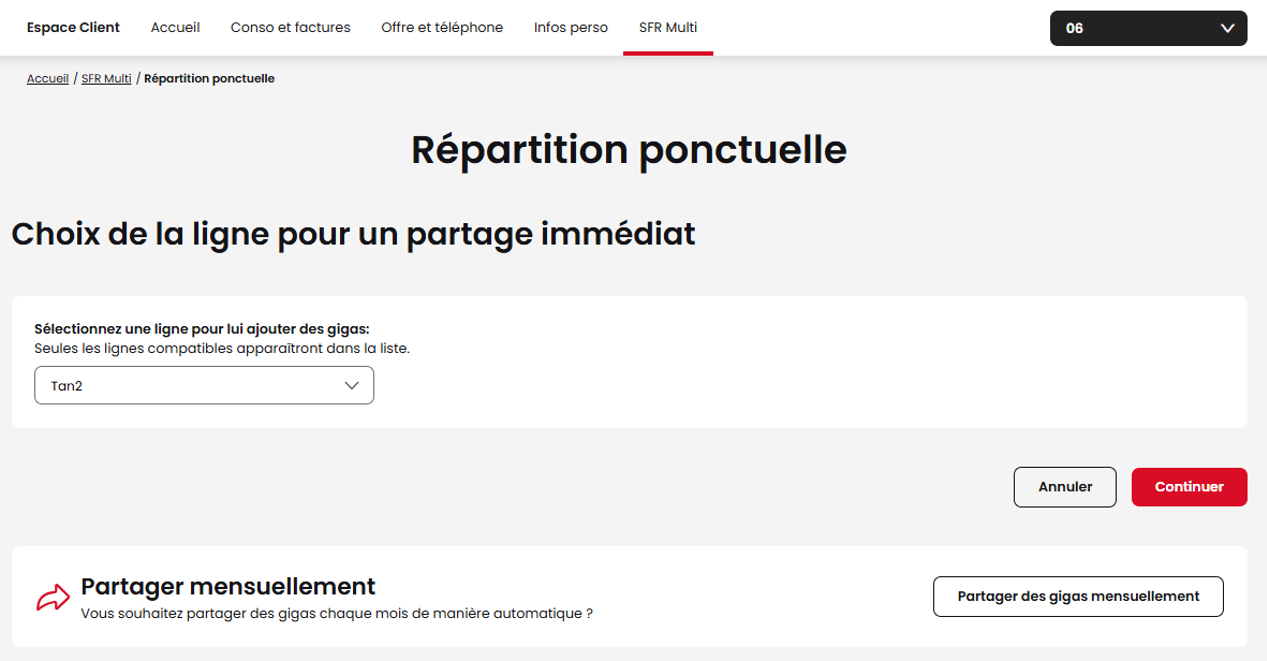Image resolution: width=1267 pixels, height=661 pixels.
Task: Click the Répartition ponctuelle breadcrumb text
Action: pyautogui.click(x=209, y=78)
